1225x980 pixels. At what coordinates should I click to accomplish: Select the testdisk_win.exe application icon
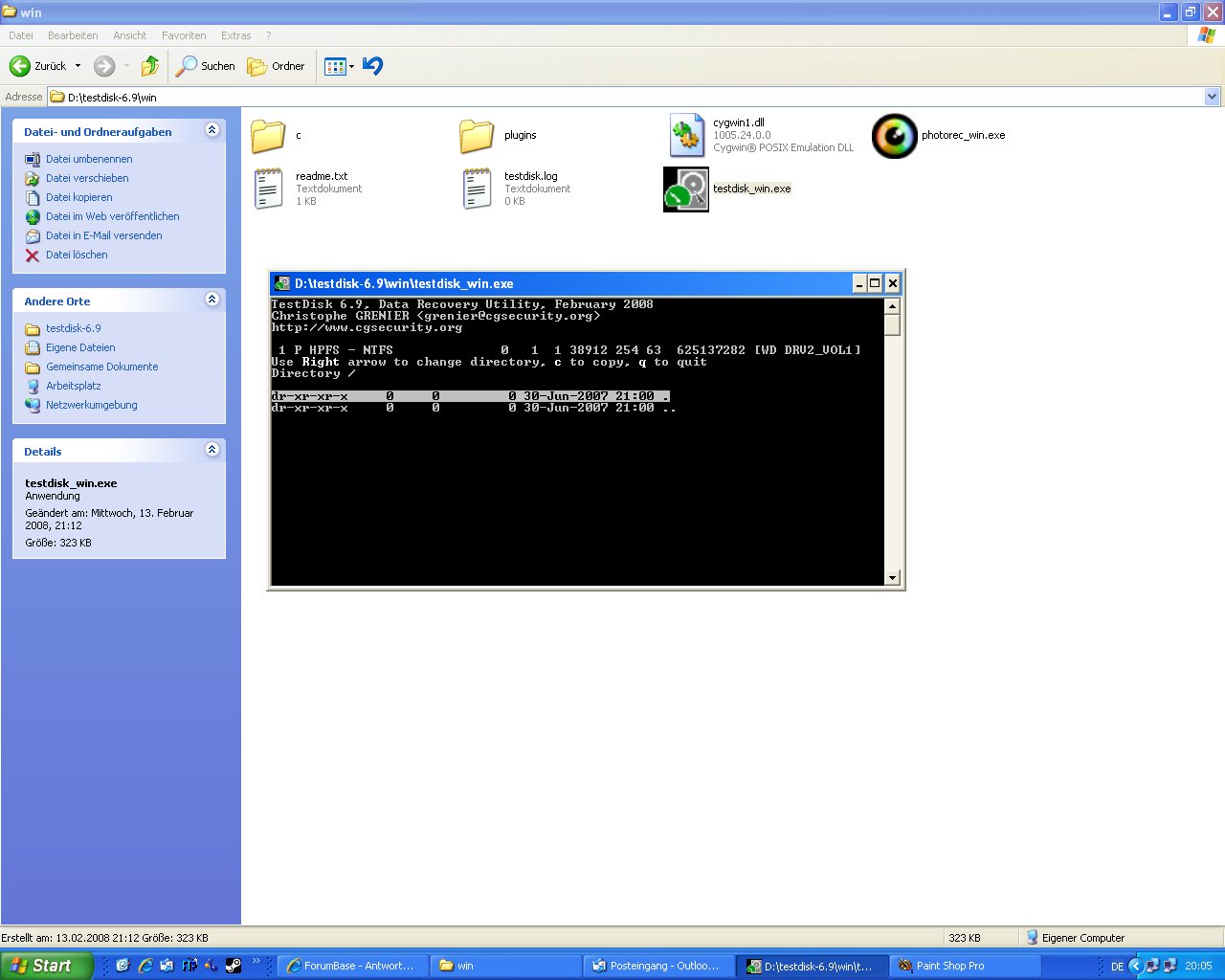click(x=686, y=189)
